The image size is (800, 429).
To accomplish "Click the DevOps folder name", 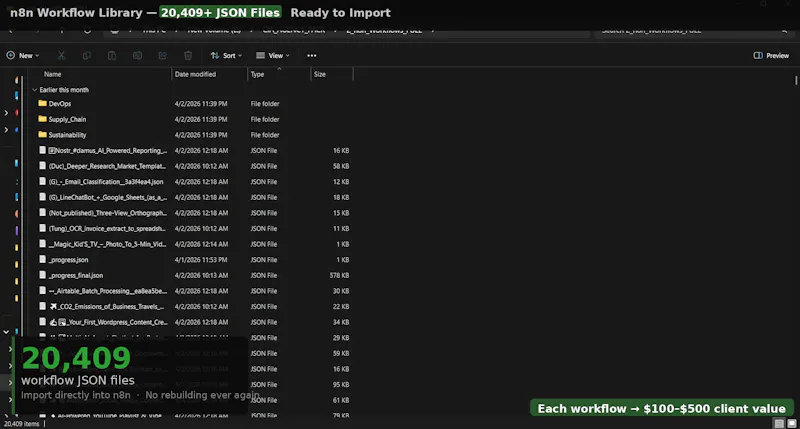I will (x=60, y=104).
